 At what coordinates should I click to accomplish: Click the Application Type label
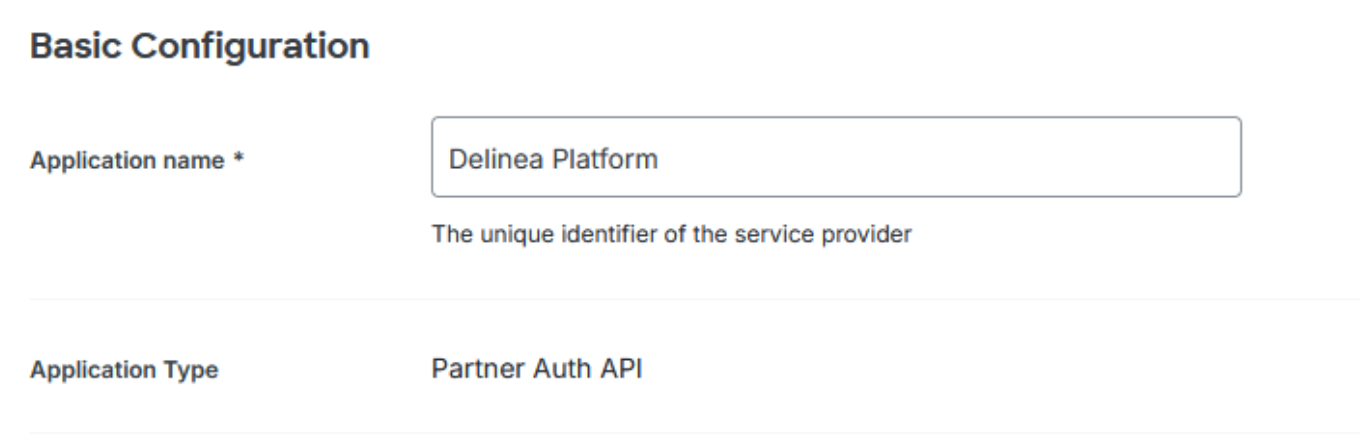pos(125,371)
